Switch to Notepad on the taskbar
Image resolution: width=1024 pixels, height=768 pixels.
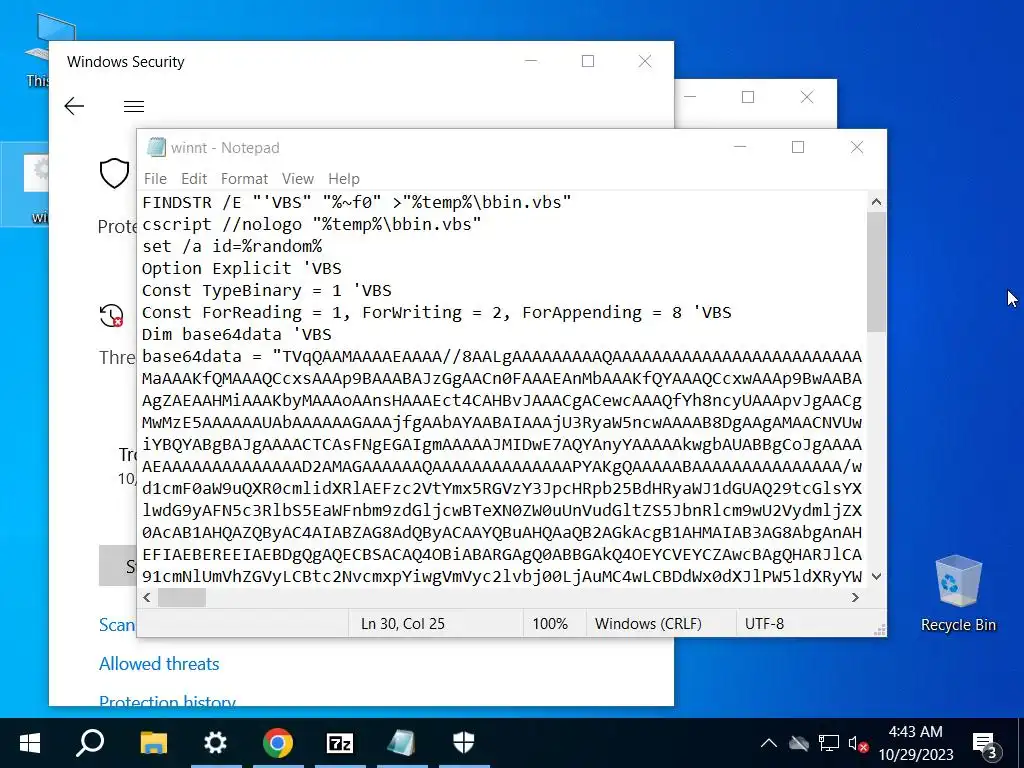click(x=402, y=743)
